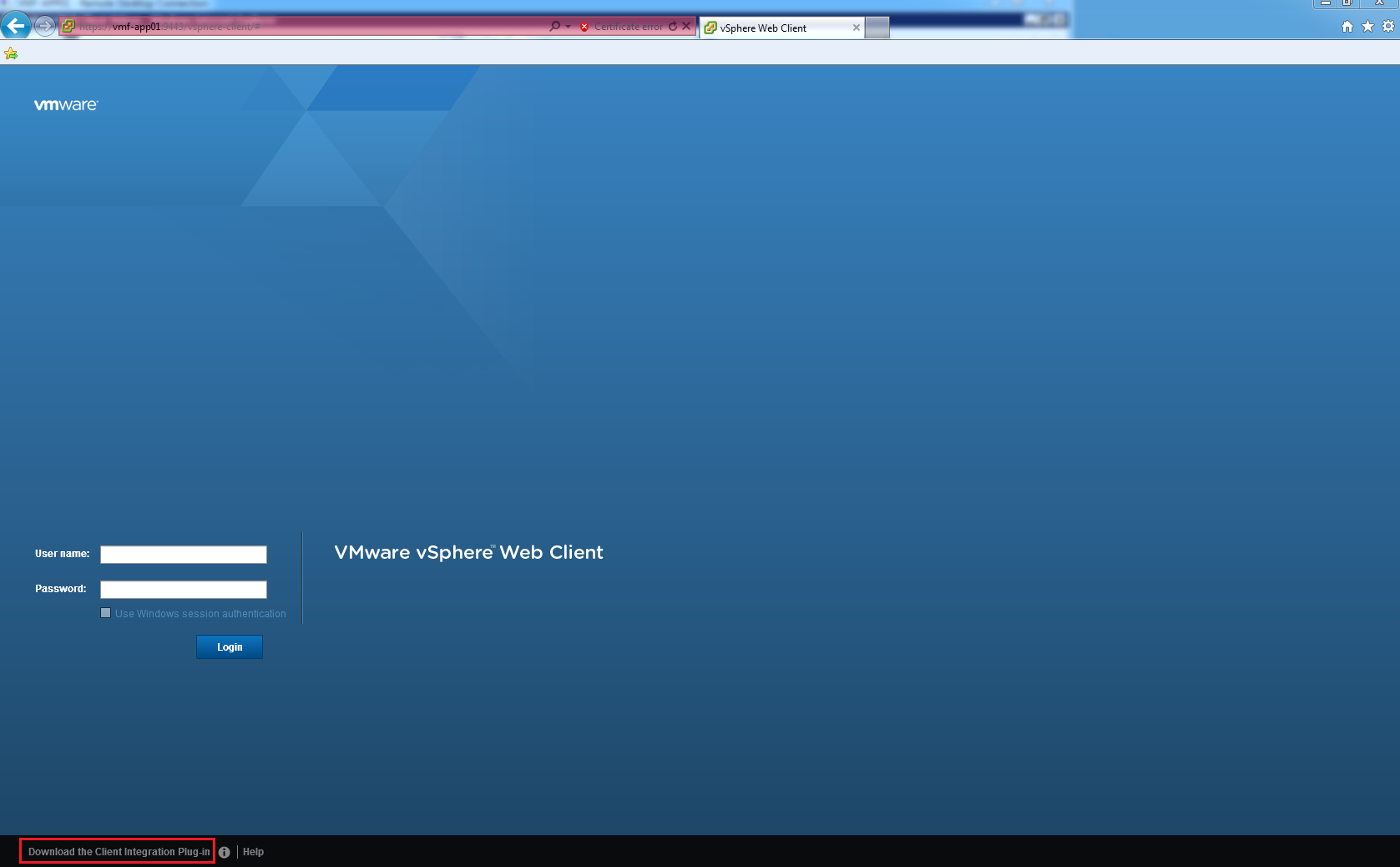Viewport: 1400px width, 867px height.
Task: Click the browser Forward arrow button
Action: (x=45, y=26)
